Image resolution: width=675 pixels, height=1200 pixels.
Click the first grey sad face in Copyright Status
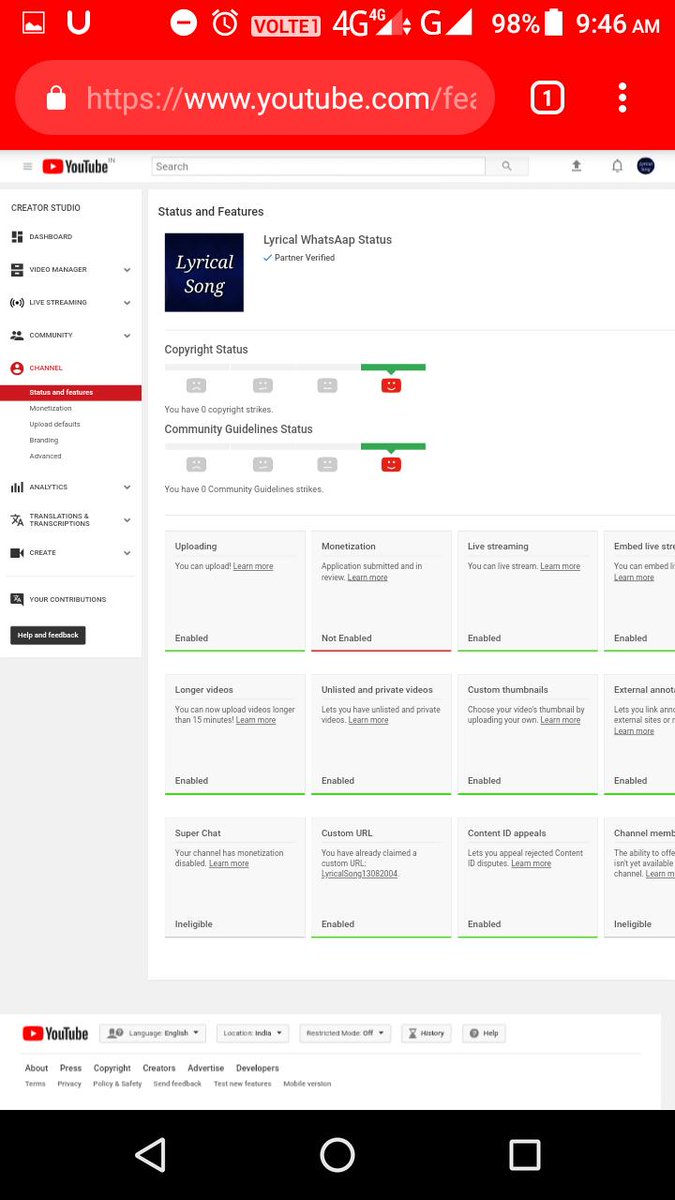point(196,385)
